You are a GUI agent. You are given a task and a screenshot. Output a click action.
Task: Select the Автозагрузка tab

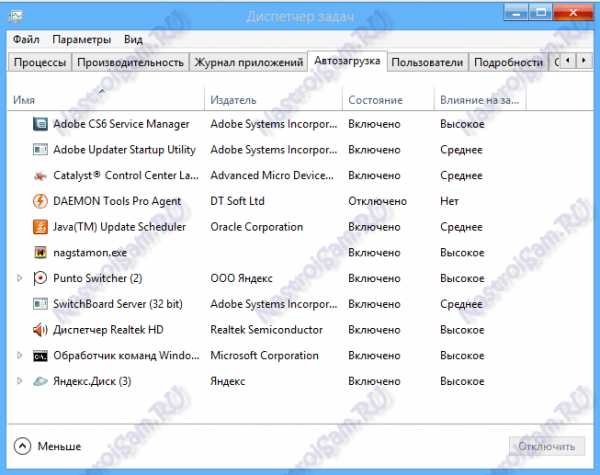pyautogui.click(x=347, y=61)
